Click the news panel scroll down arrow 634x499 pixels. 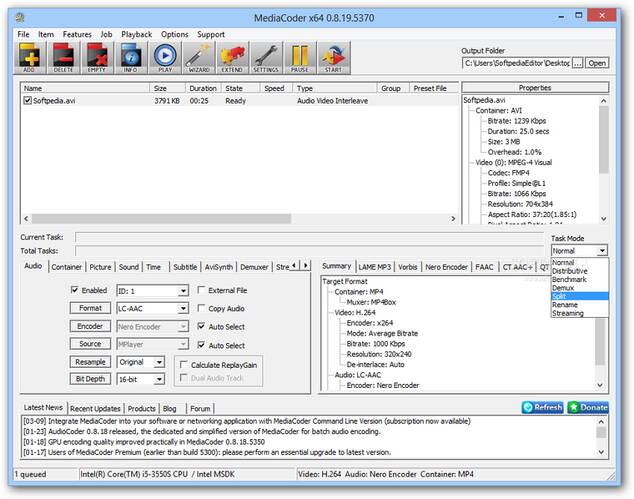tap(601, 452)
